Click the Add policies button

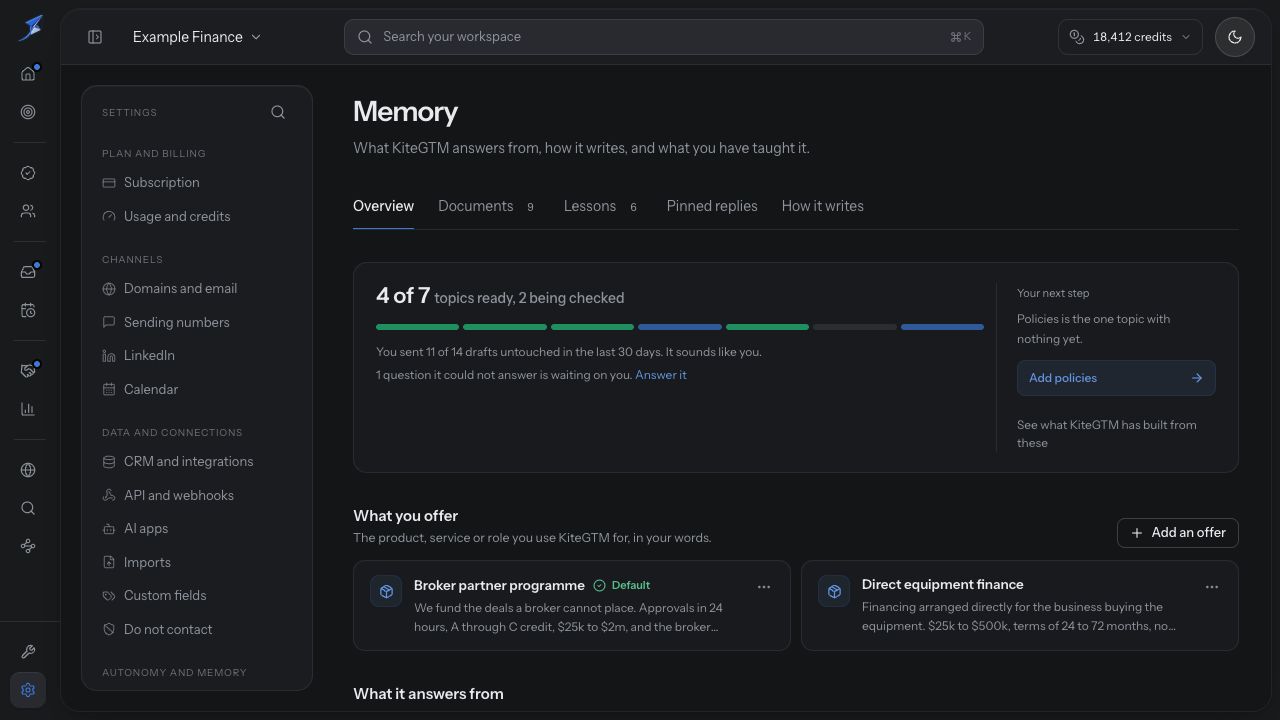(x=1116, y=378)
